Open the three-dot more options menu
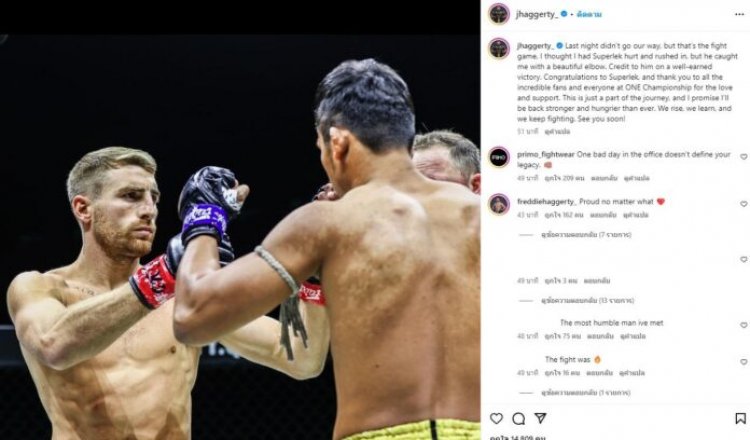 point(739,14)
